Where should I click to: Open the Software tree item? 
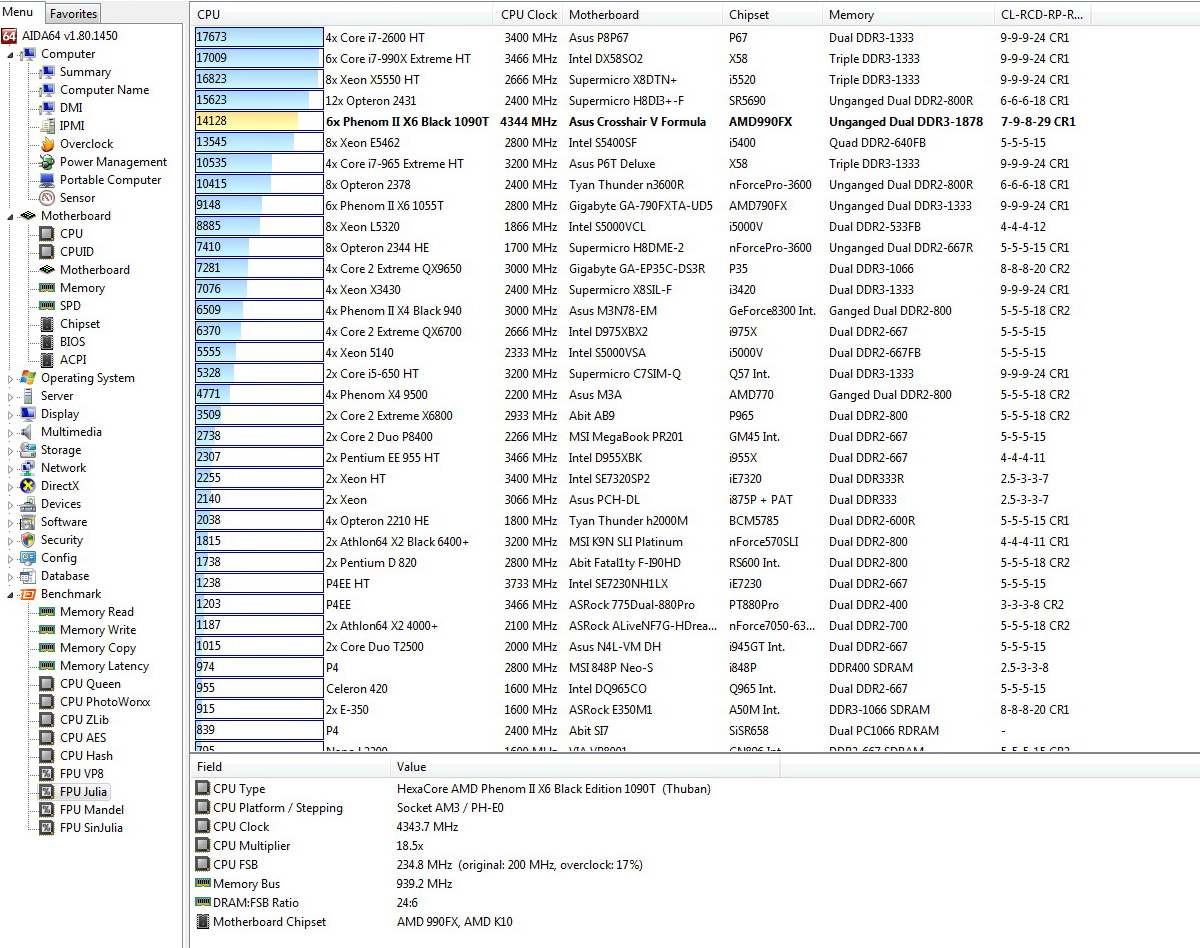pos(64,522)
